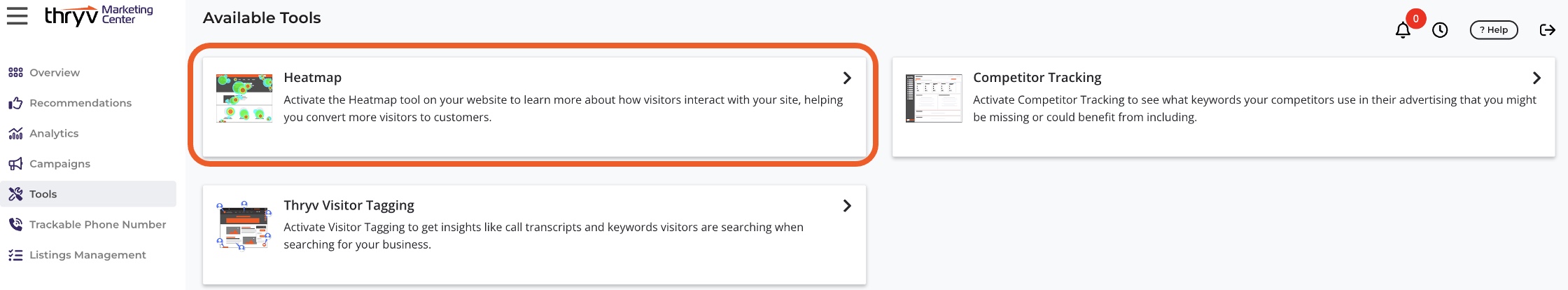Expand the Thryv Visitor Tagging chevron

pos(847,205)
